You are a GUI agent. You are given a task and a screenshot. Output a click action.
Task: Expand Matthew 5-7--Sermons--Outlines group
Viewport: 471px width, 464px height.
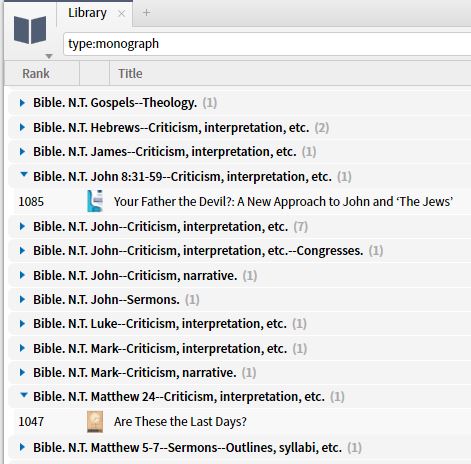[x=22, y=447]
